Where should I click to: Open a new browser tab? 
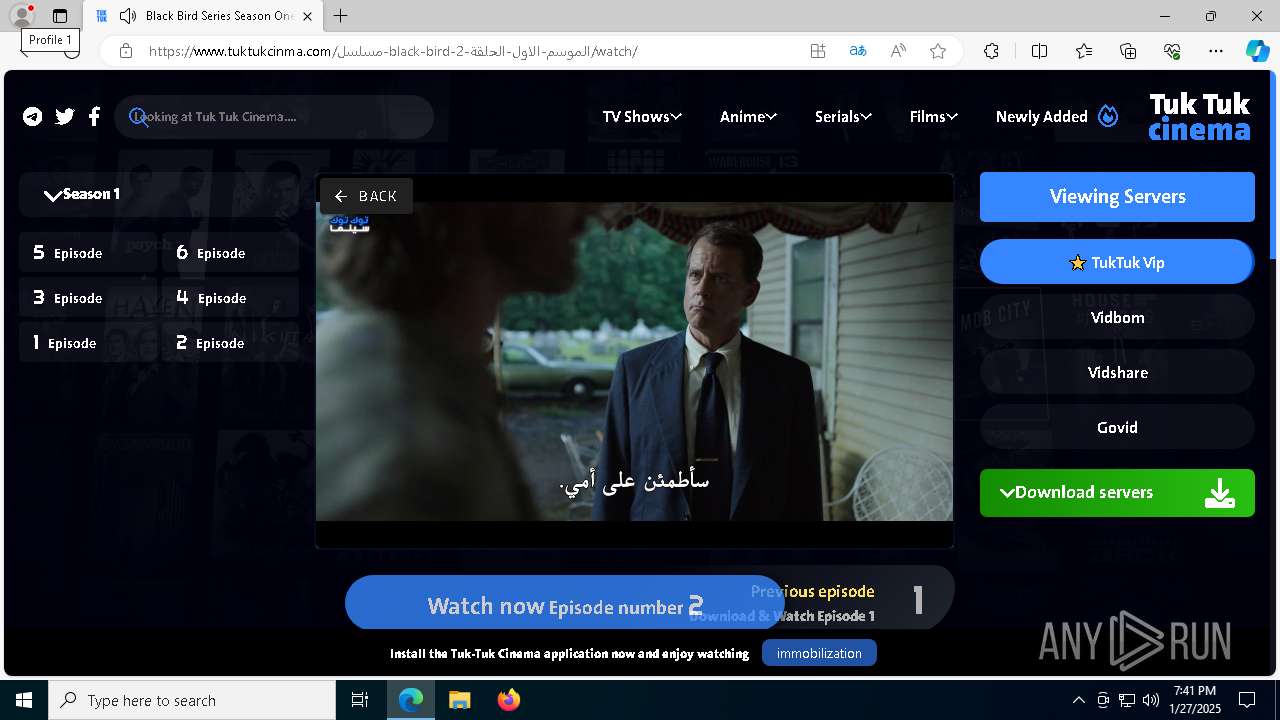coord(341,16)
